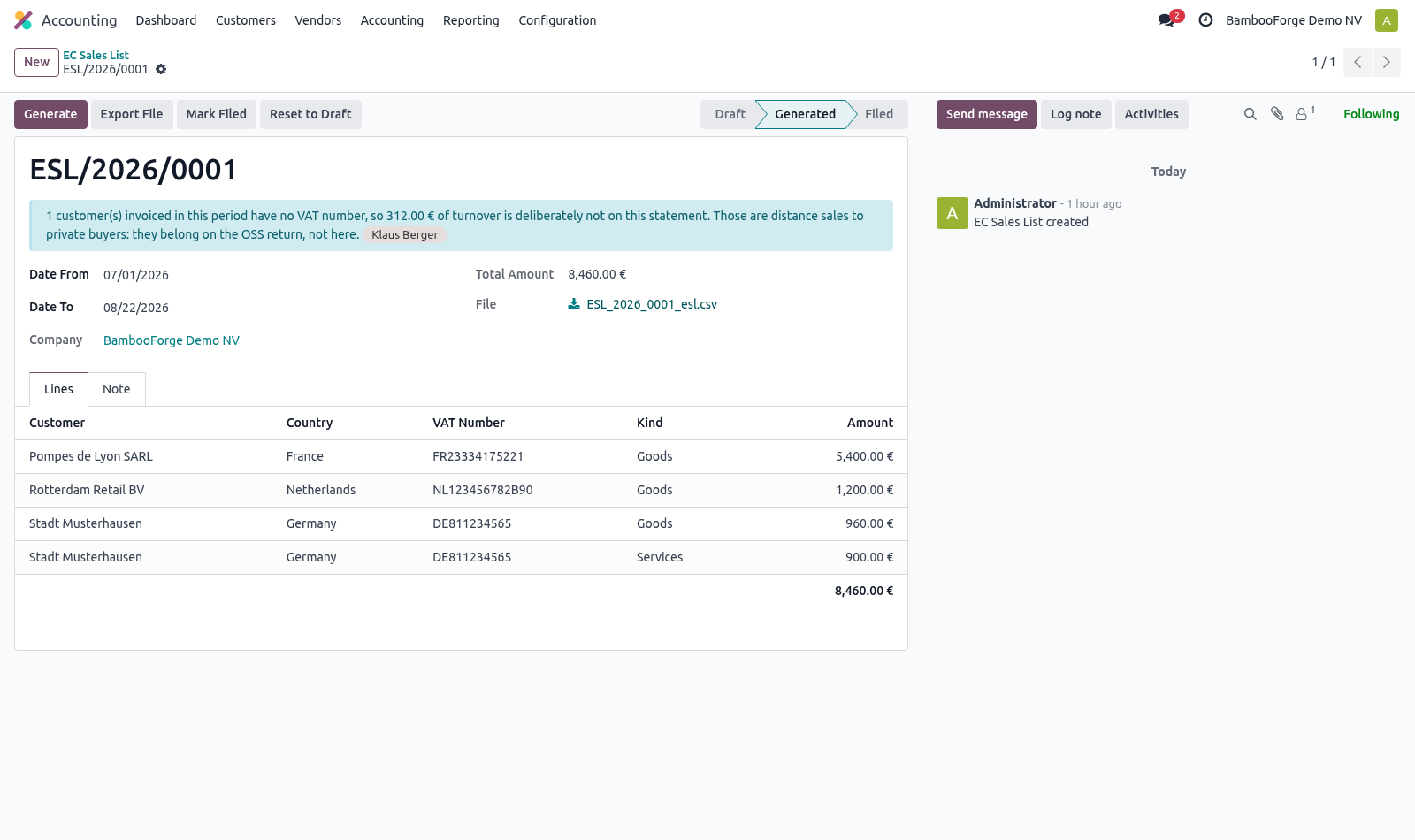Open the user avatar menu
1415x840 pixels.
point(1387,20)
